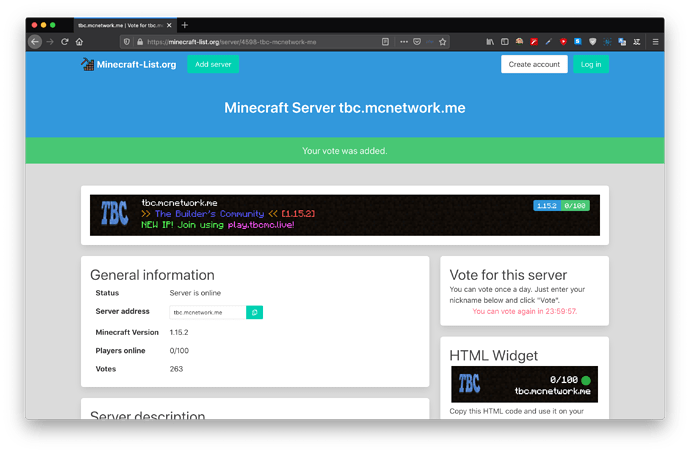
Task: Click the 'Server address' label
Action: coord(122,311)
